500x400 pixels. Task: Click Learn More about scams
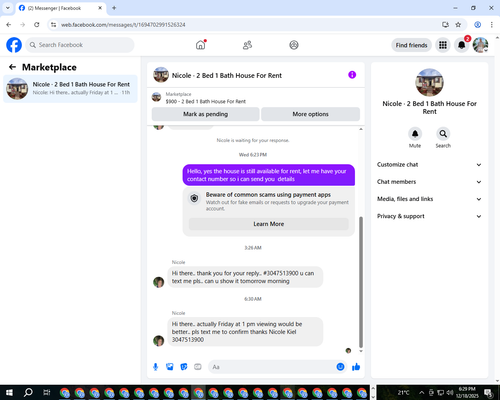[269, 224]
